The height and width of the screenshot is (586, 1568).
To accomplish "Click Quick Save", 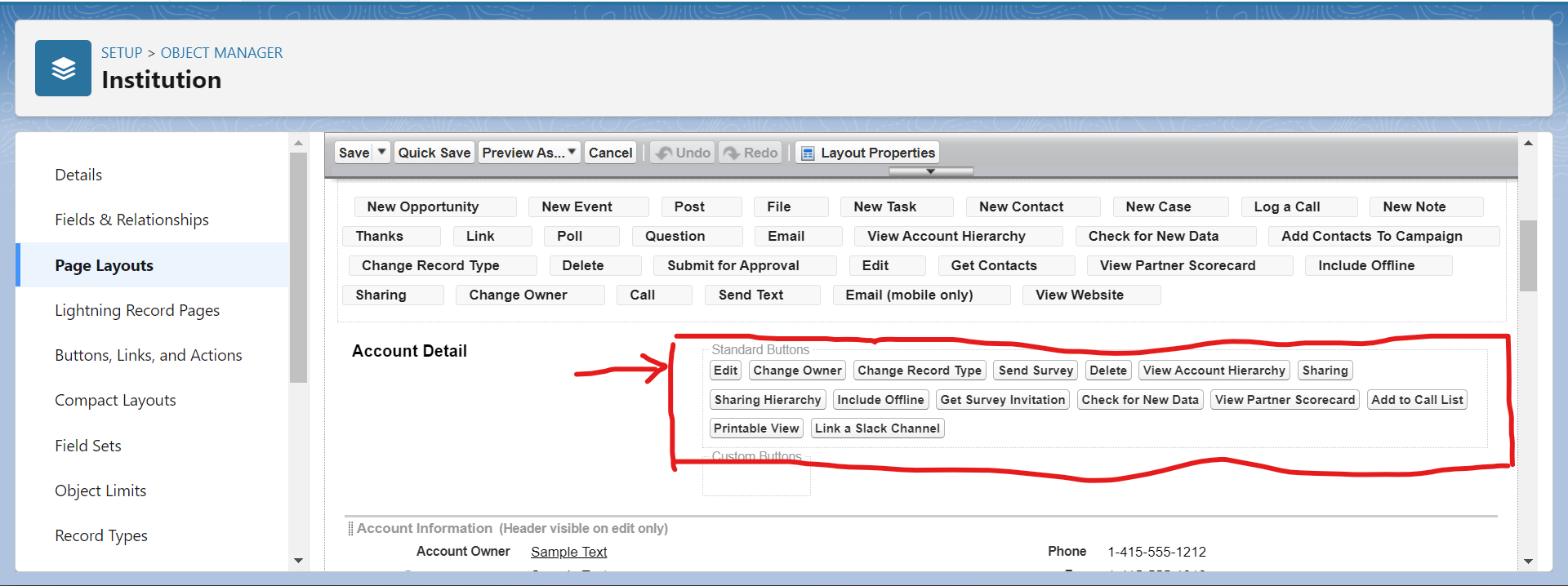I will (x=434, y=153).
